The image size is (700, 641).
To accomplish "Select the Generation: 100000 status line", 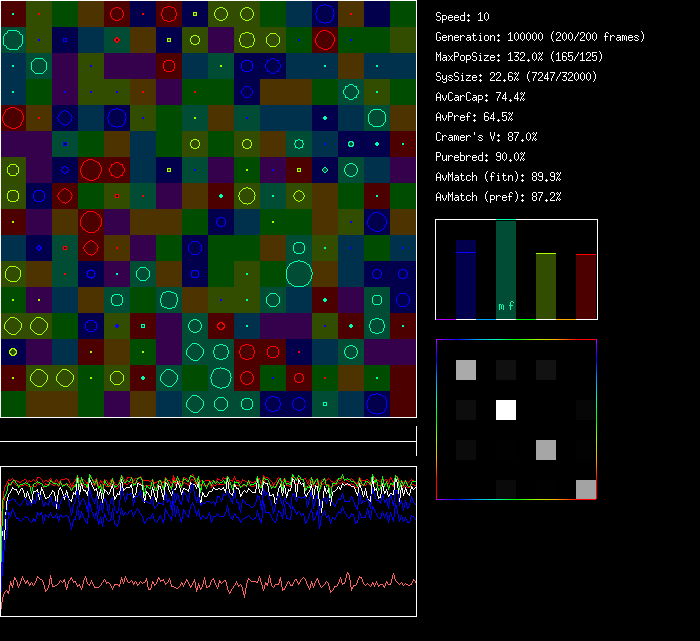I will point(540,37).
